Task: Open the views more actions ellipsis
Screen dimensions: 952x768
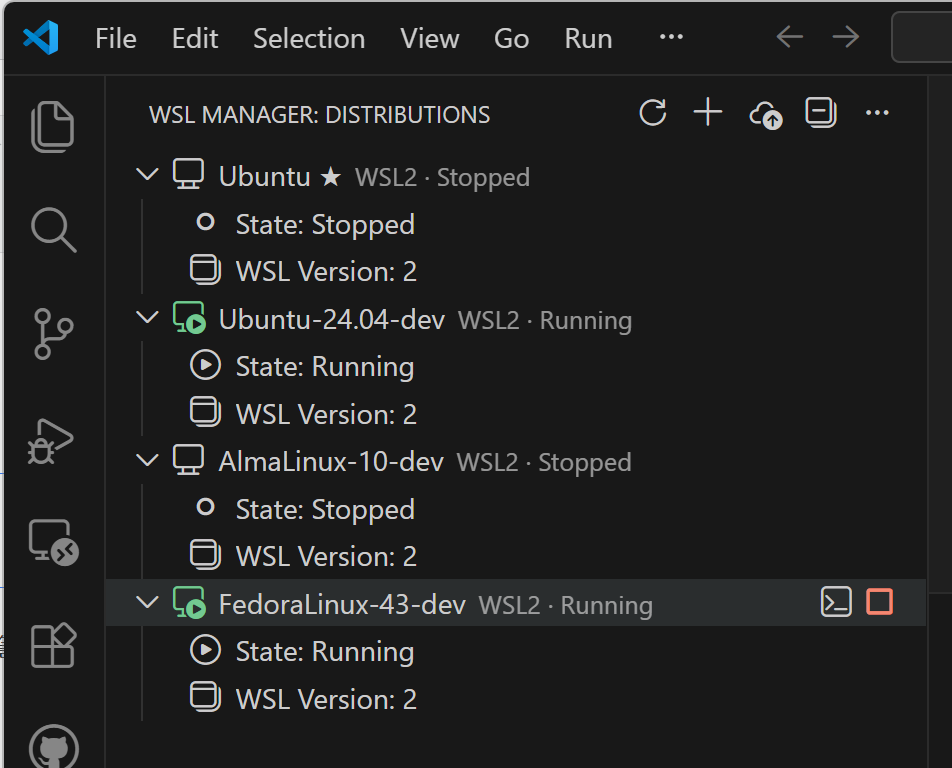Action: [877, 113]
